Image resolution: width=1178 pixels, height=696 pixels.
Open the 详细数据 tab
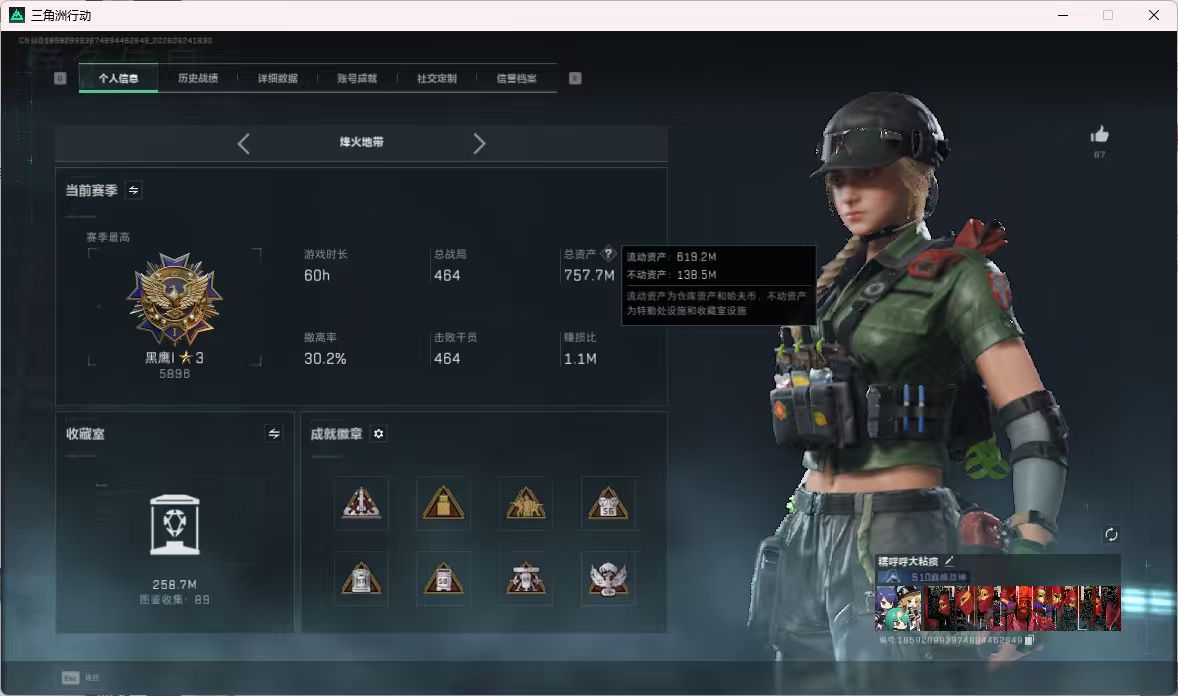[277, 78]
